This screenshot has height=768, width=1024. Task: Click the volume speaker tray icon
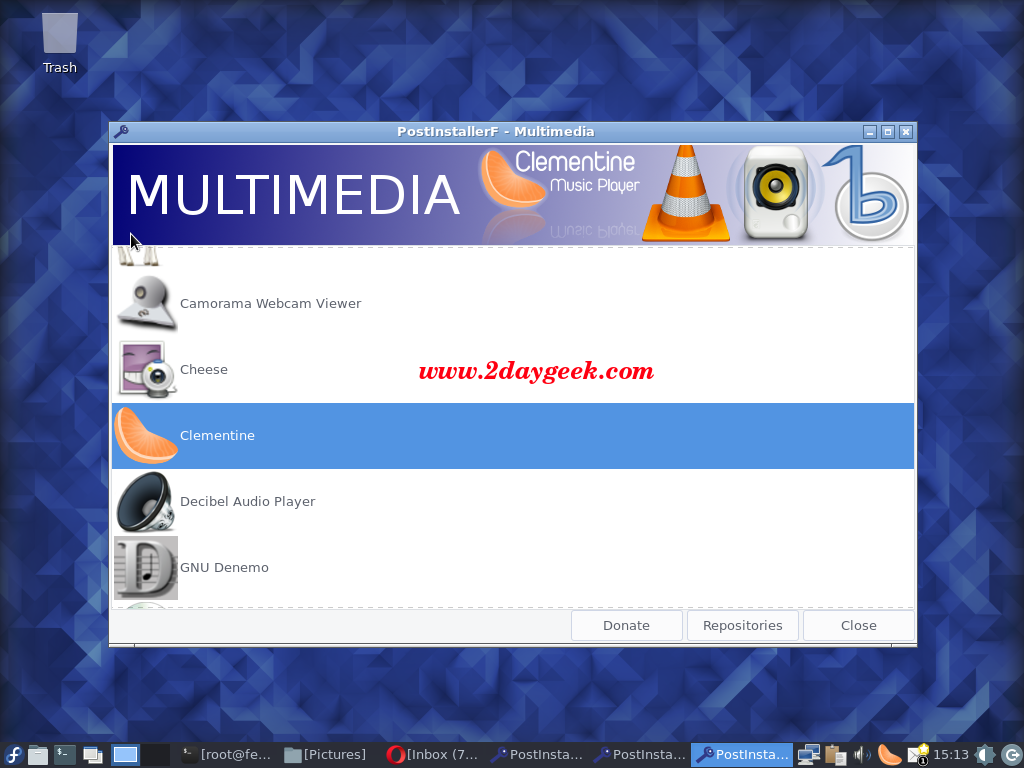(862, 755)
